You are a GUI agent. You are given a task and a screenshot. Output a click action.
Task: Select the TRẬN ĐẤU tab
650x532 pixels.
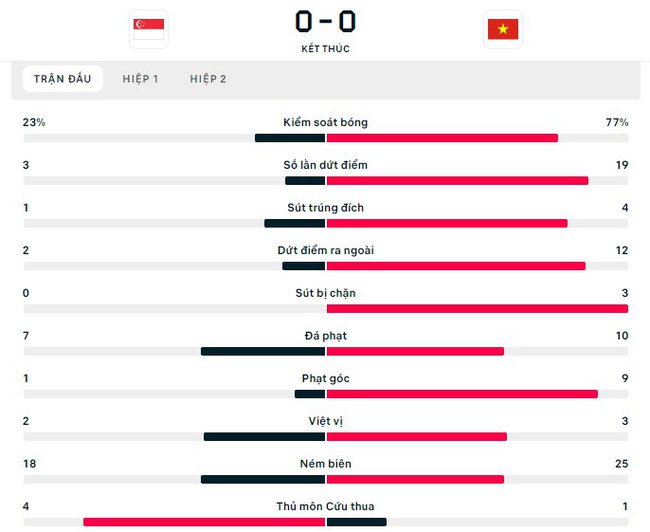pyautogui.click(x=63, y=79)
